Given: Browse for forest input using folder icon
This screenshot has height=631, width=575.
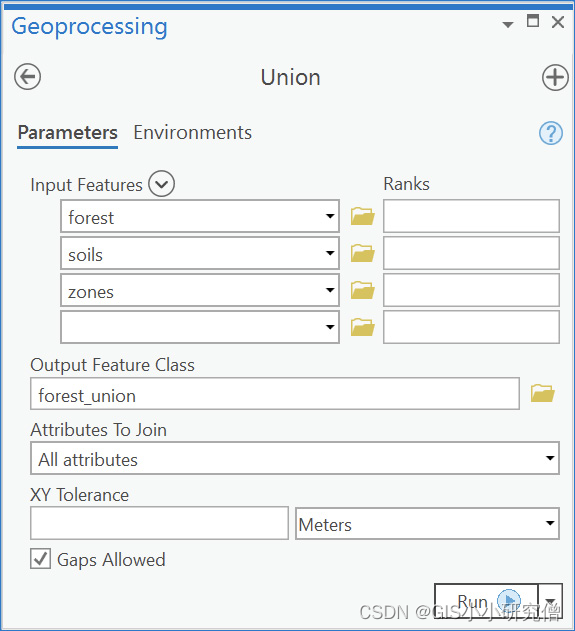Looking at the screenshot, I should 363,216.
